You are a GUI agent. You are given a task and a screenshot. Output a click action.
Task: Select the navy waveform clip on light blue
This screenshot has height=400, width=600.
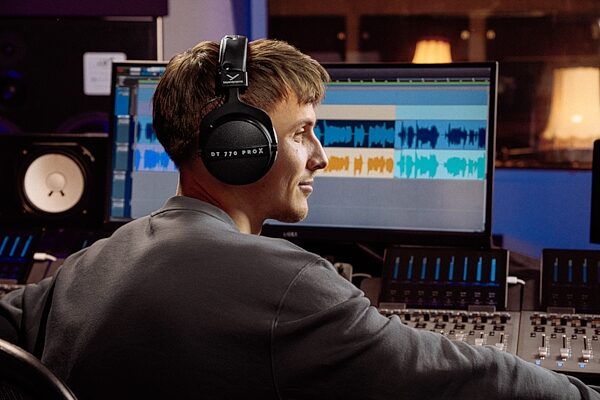pos(441,134)
